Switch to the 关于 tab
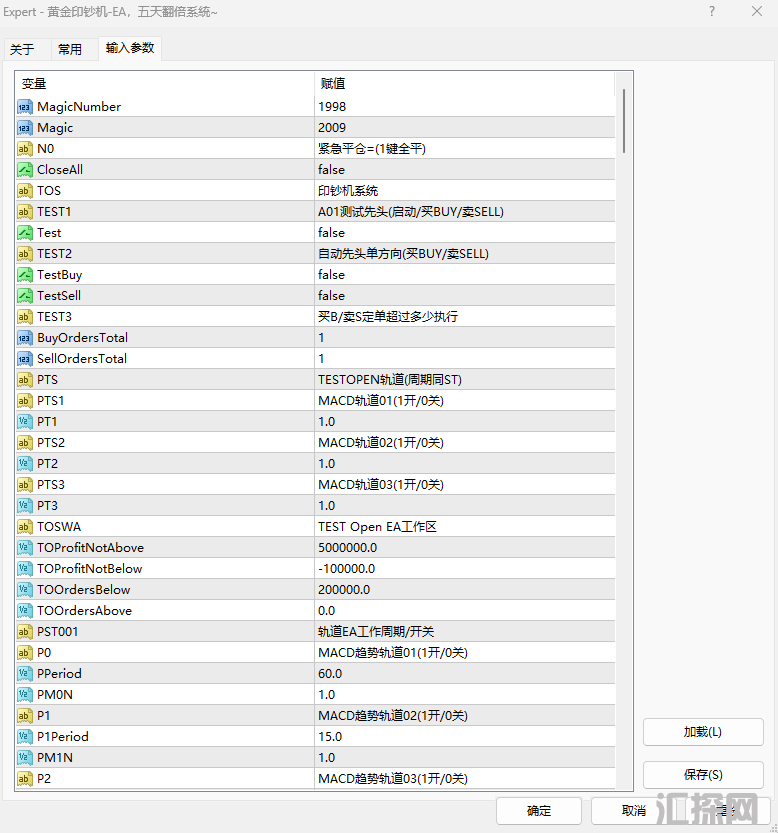This screenshot has width=778, height=833. click(22, 49)
